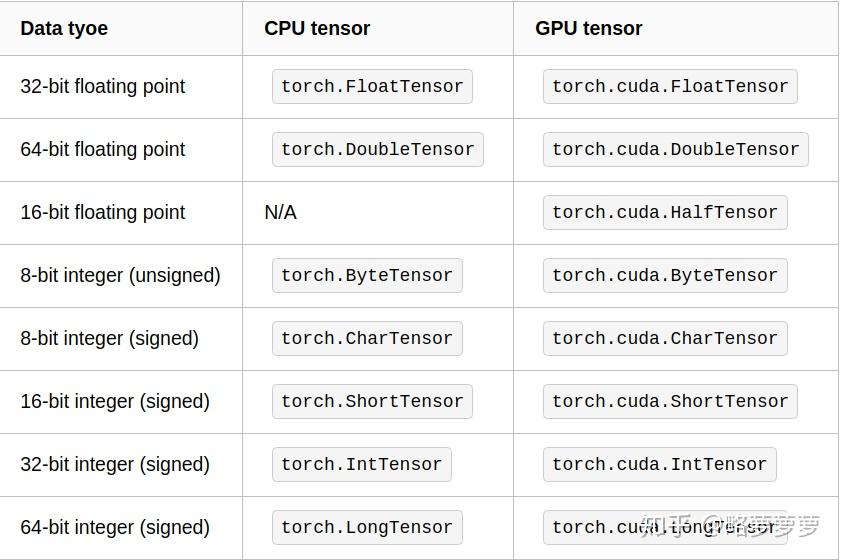The height and width of the screenshot is (560, 841).
Task: Click the "16-bit floating point" row label
Action: (103, 212)
